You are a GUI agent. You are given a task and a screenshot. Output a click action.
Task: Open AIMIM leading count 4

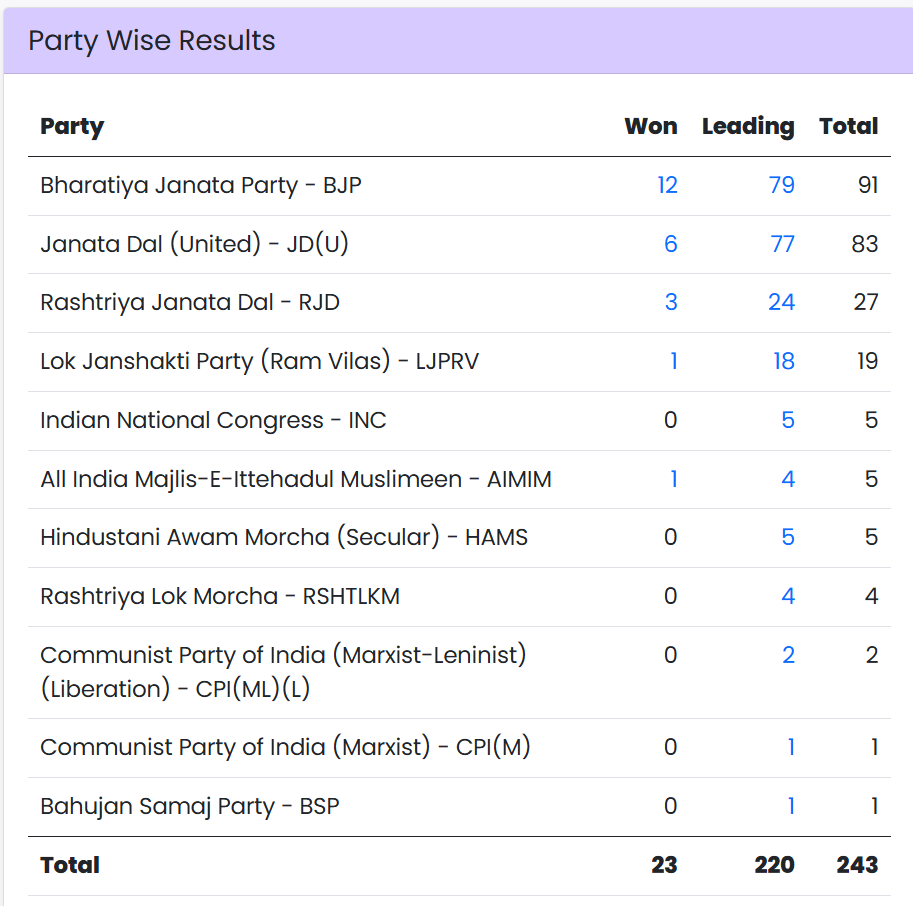coord(787,479)
